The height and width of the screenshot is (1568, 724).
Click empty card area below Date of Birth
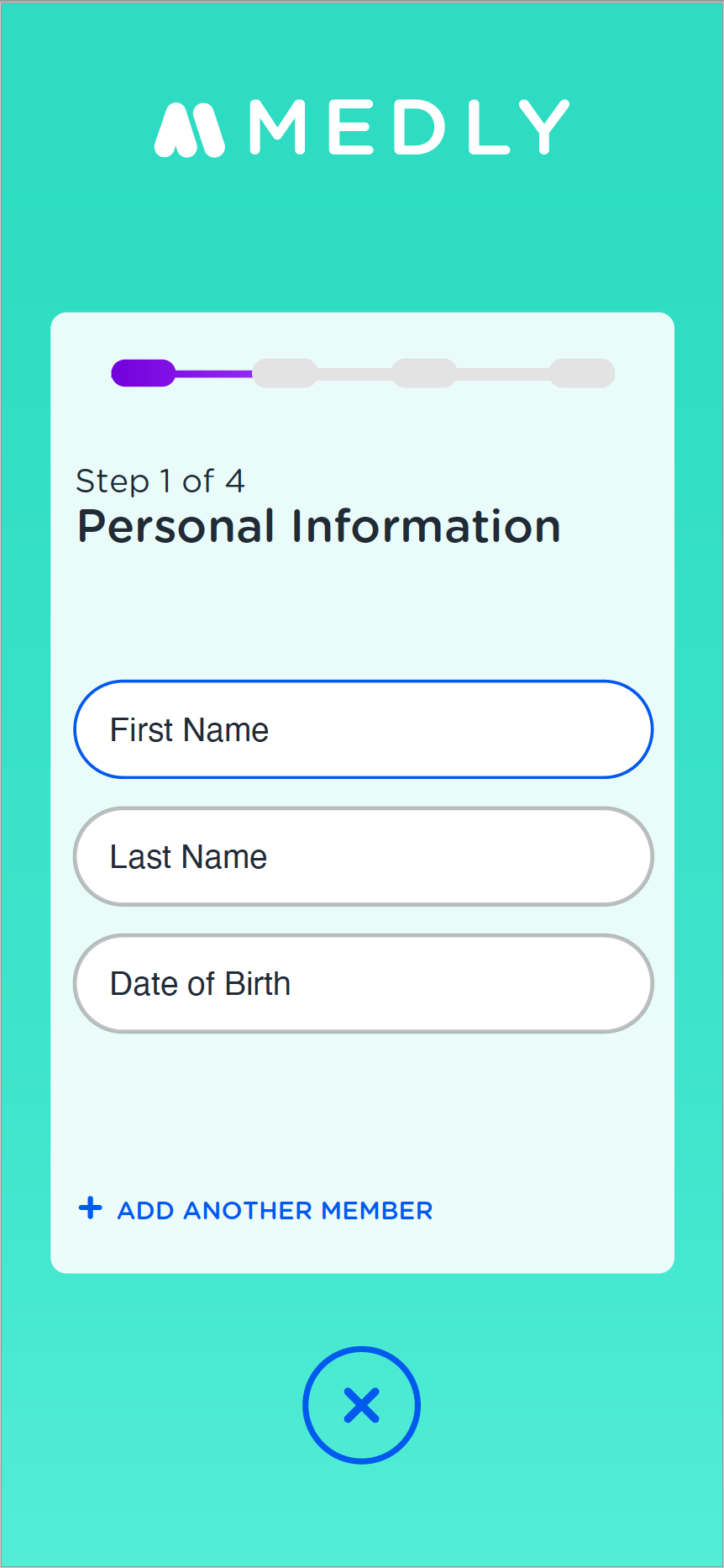click(x=363, y=1101)
